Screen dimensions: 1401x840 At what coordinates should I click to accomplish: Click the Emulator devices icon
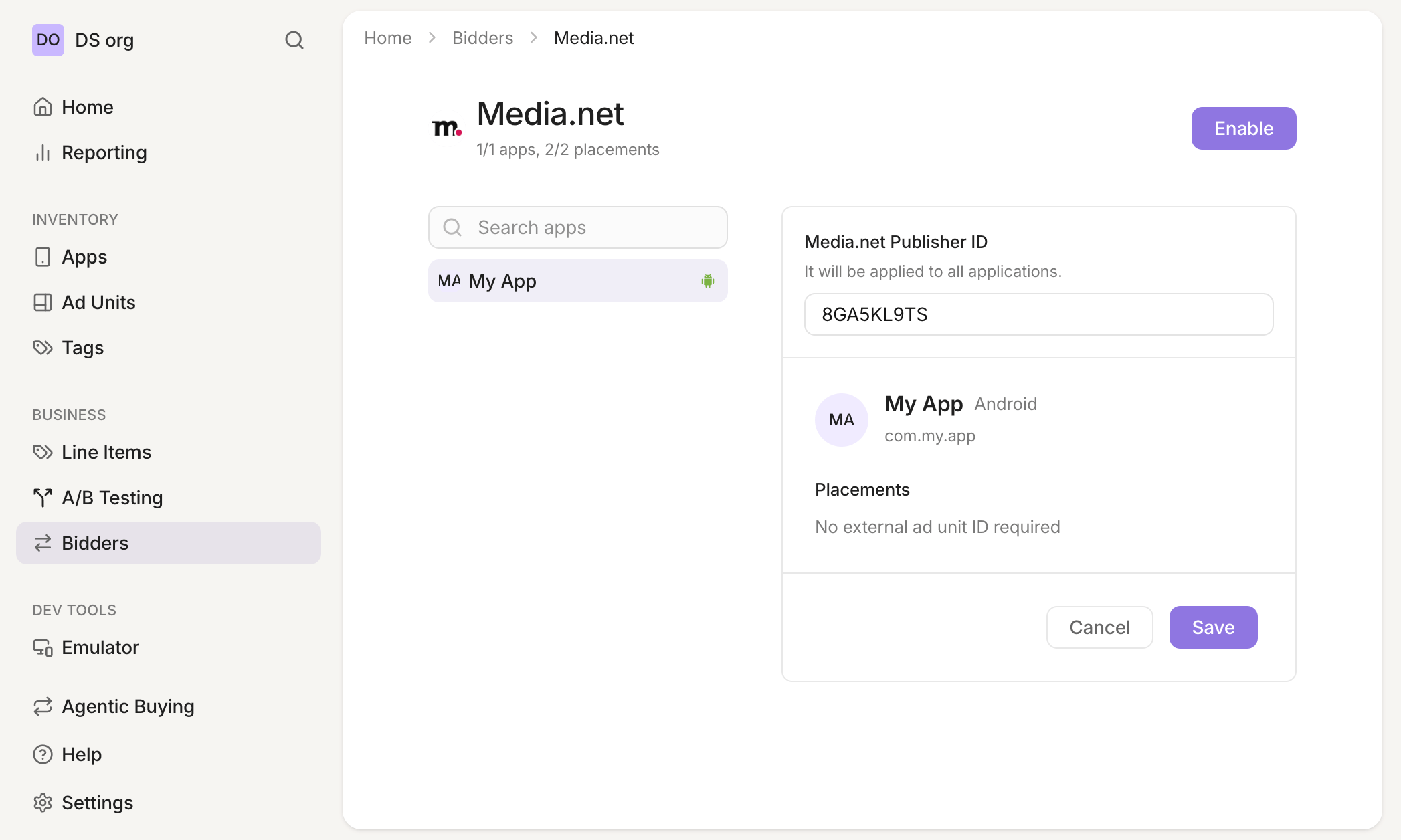43,647
